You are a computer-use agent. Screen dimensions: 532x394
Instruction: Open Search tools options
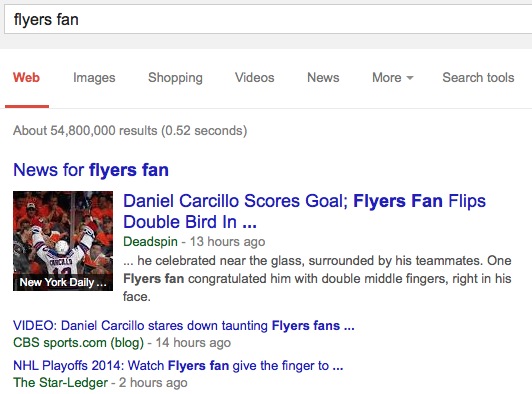click(478, 77)
